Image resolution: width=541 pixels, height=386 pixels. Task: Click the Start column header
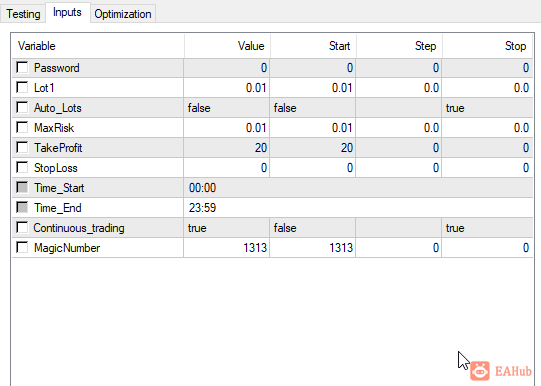[313, 46]
